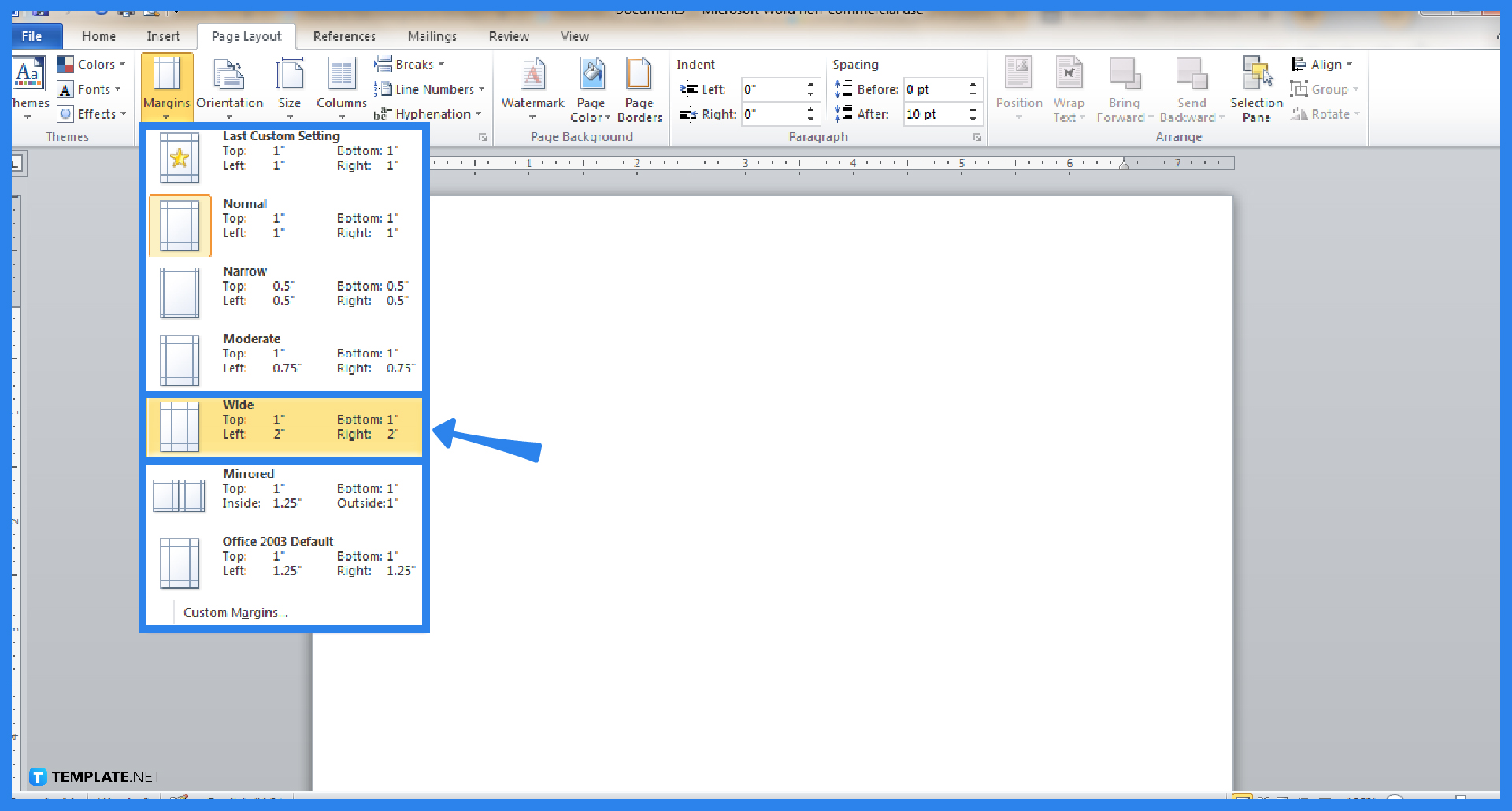Open the Paragraph dialog launcher
Viewport: 1512px width, 811px height.
coord(976,136)
